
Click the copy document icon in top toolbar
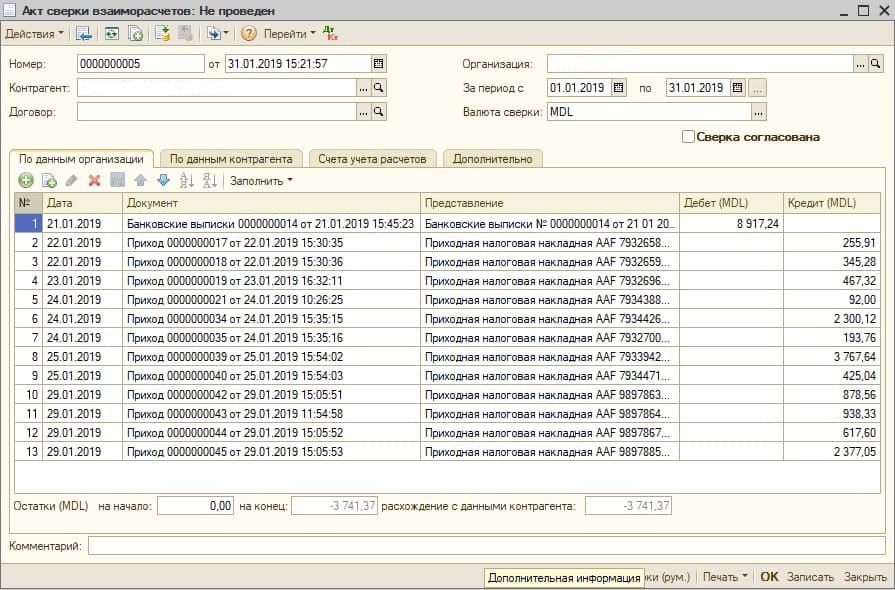coord(135,34)
